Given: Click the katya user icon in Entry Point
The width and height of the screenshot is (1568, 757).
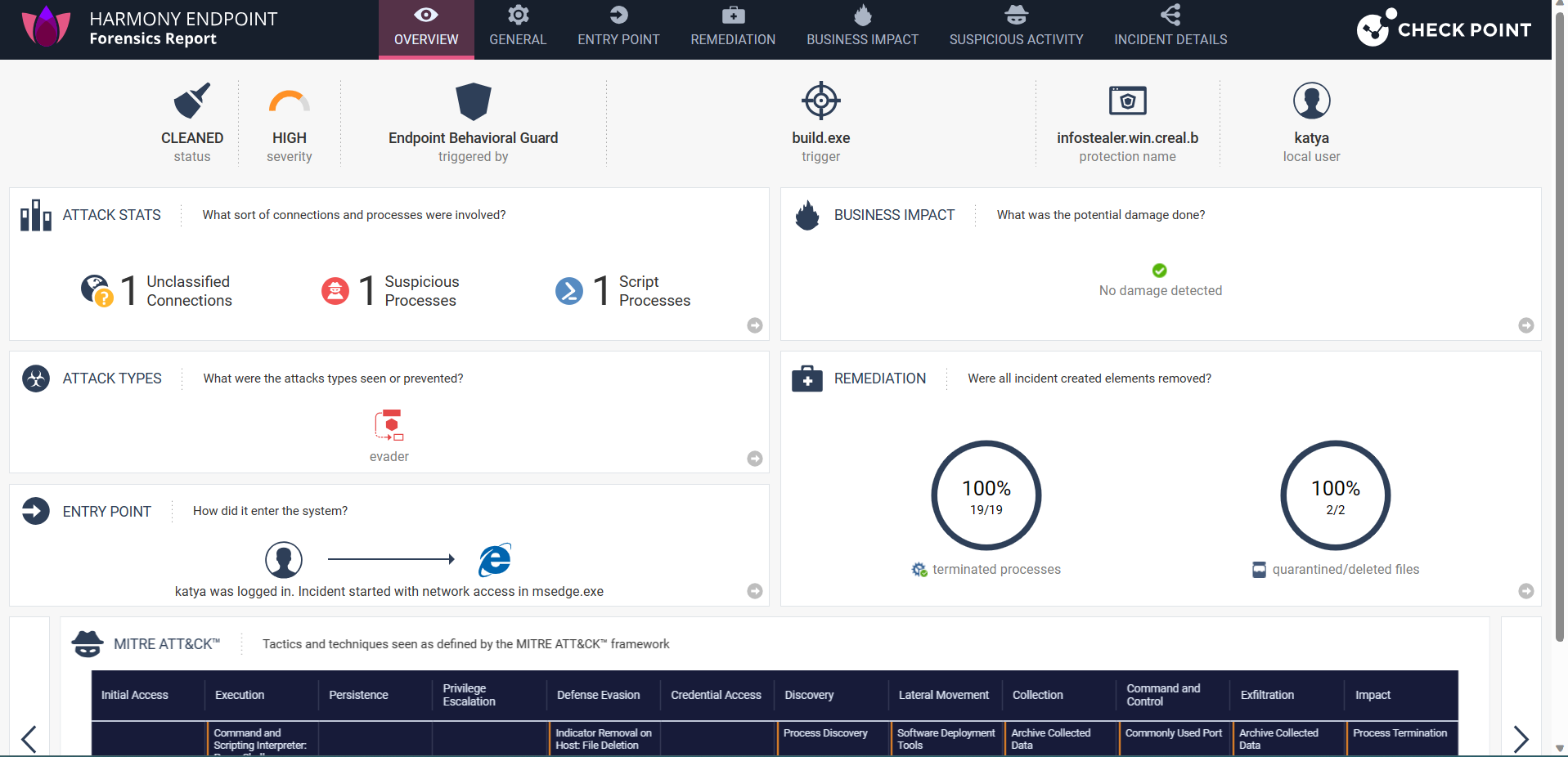Looking at the screenshot, I should 284,560.
